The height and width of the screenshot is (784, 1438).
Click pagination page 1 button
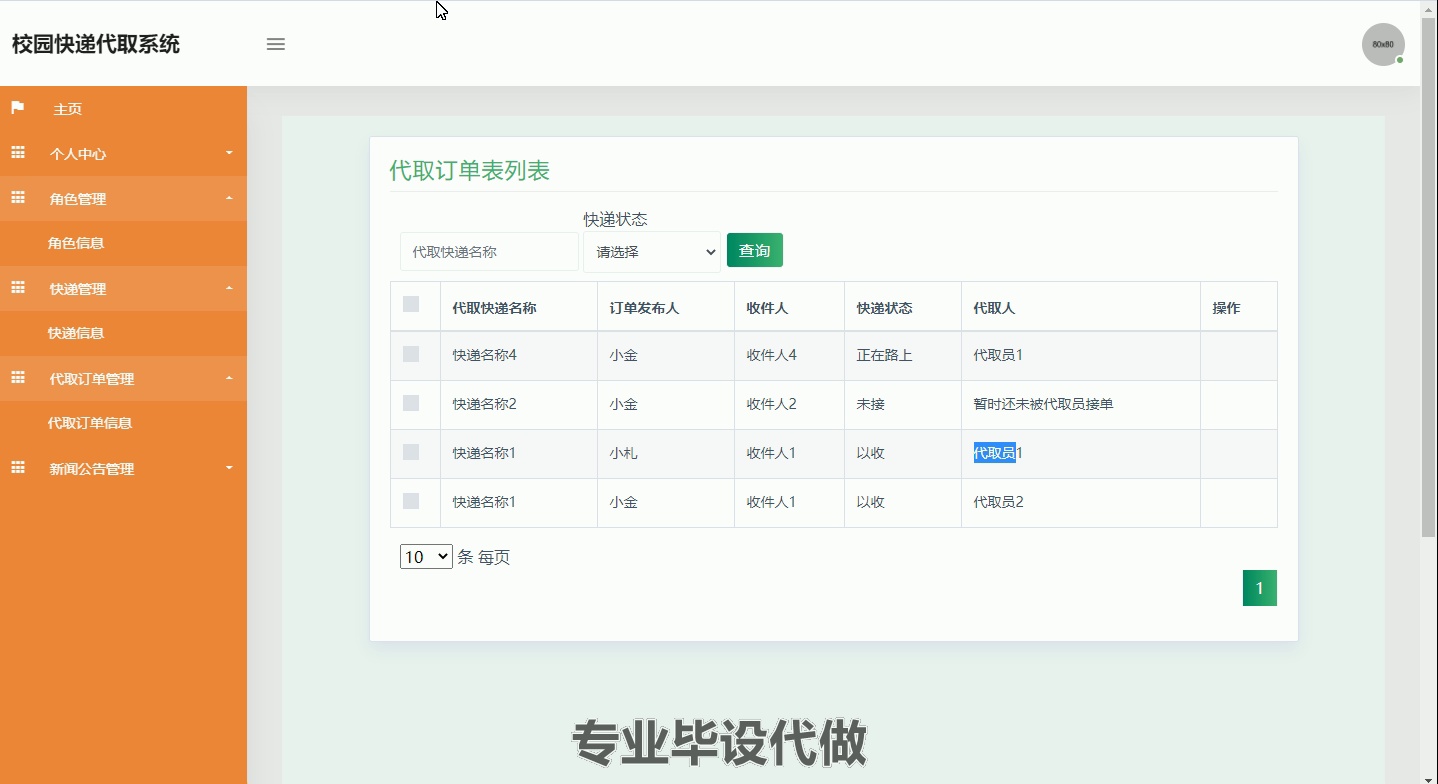(x=1259, y=587)
